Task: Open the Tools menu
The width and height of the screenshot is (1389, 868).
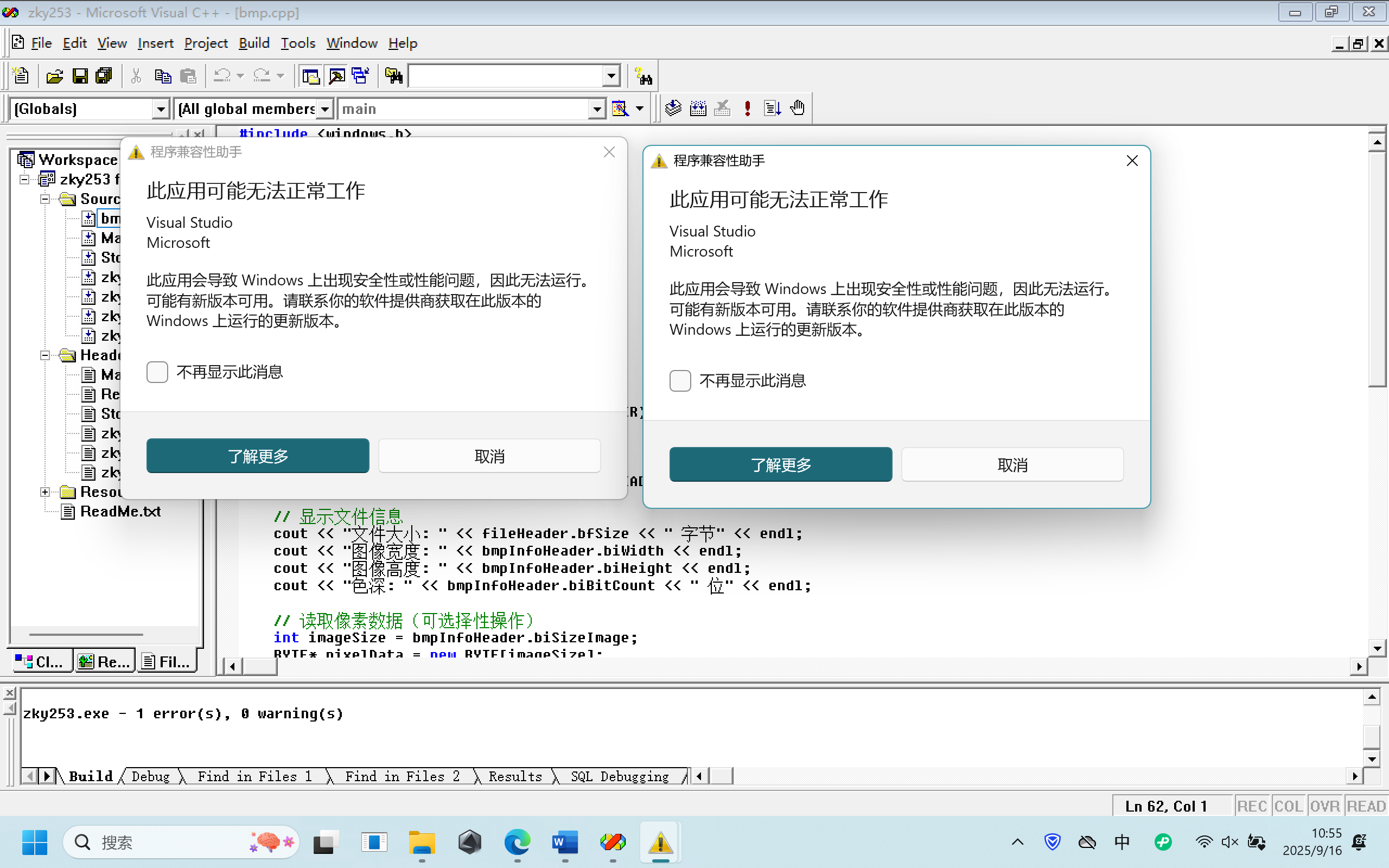Action: (298, 43)
